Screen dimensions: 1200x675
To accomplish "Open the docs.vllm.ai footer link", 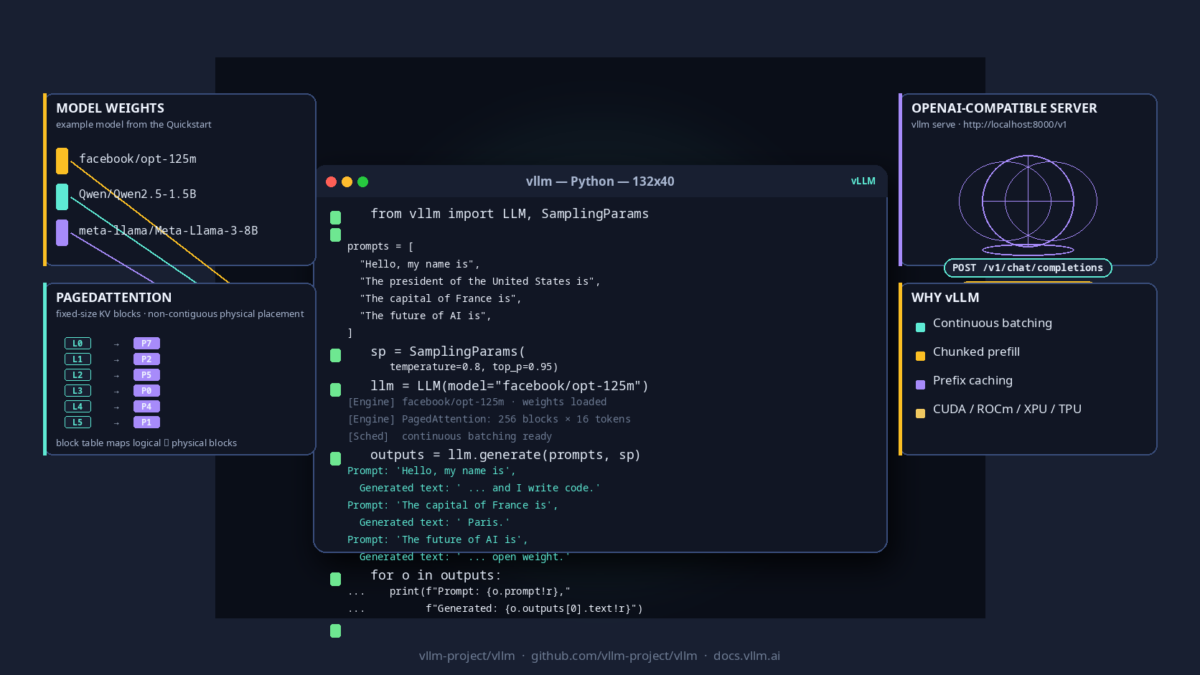I will pyautogui.click(x=747, y=656).
